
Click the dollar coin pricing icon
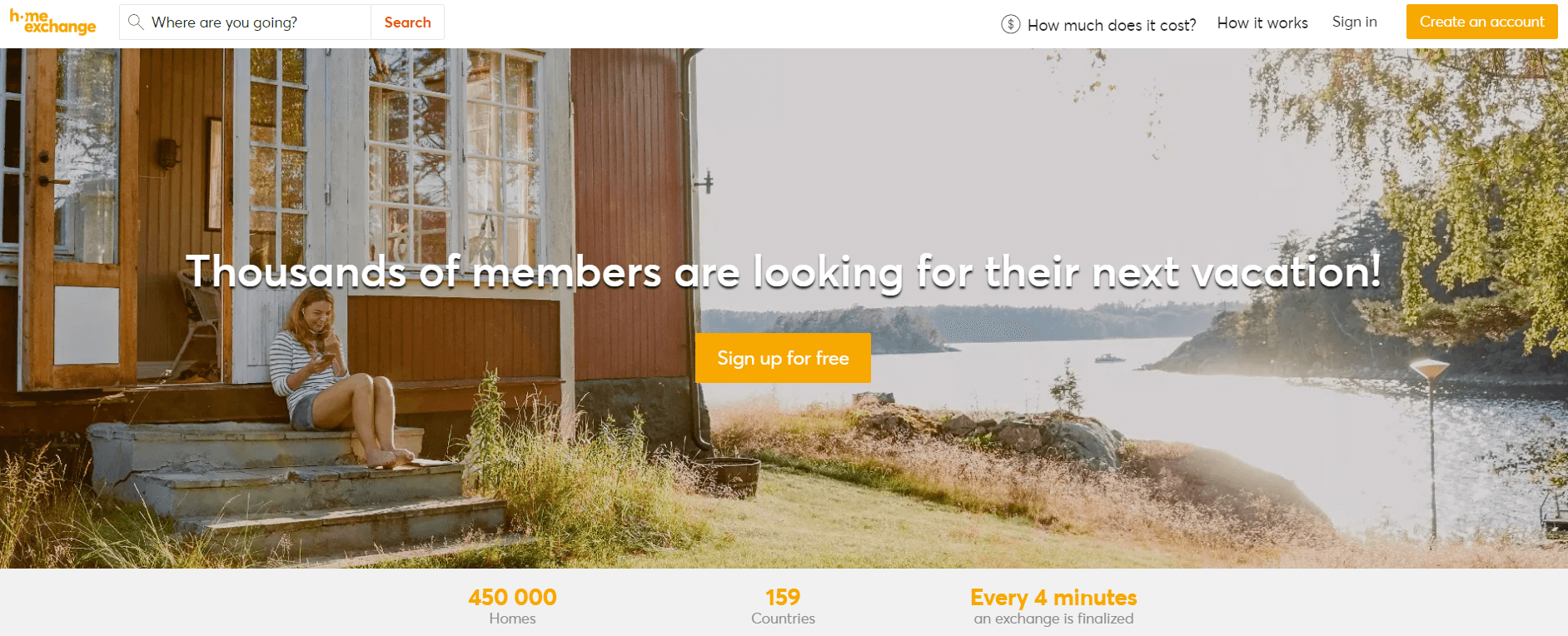coord(1010,24)
